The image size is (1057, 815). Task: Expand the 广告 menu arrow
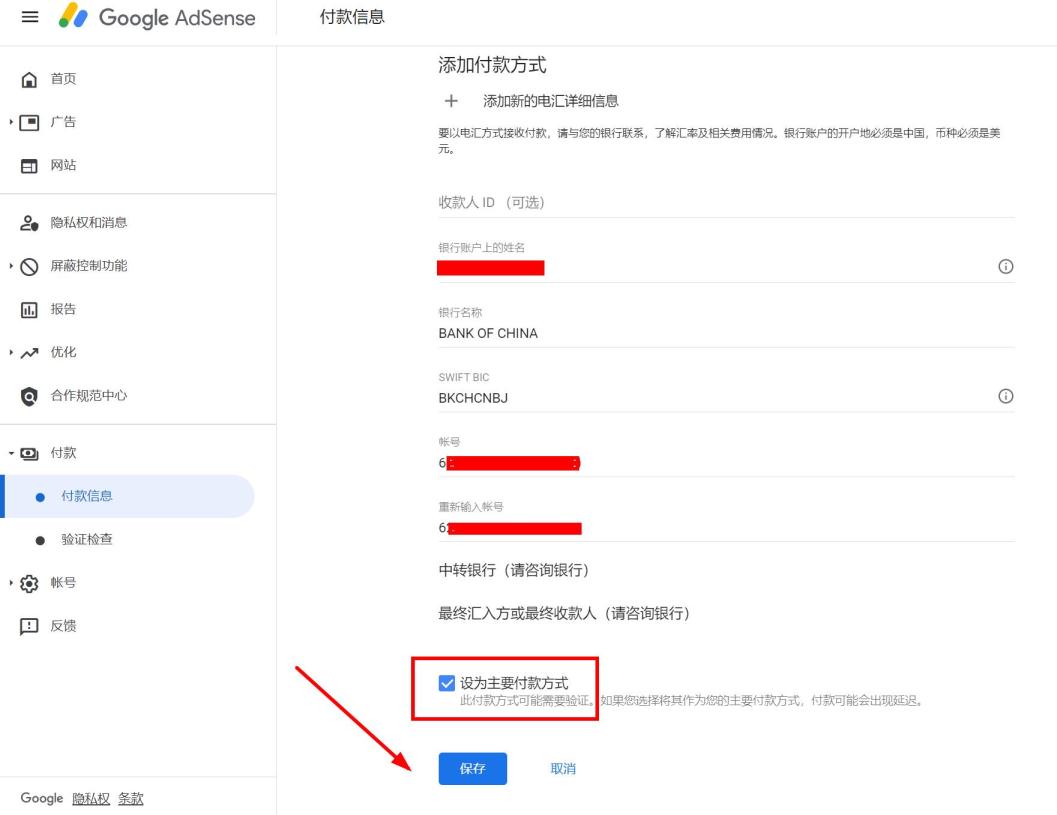pos(11,122)
